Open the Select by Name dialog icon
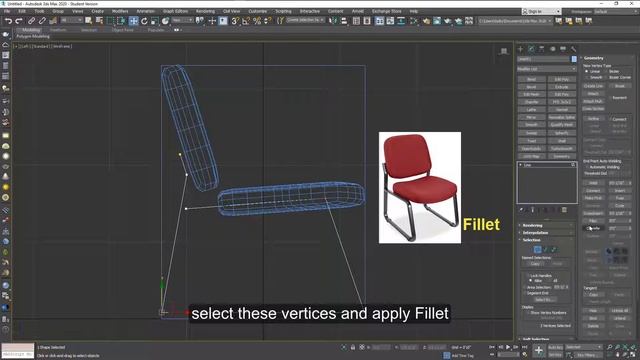Screen dimensions: 640x360 [99, 21]
